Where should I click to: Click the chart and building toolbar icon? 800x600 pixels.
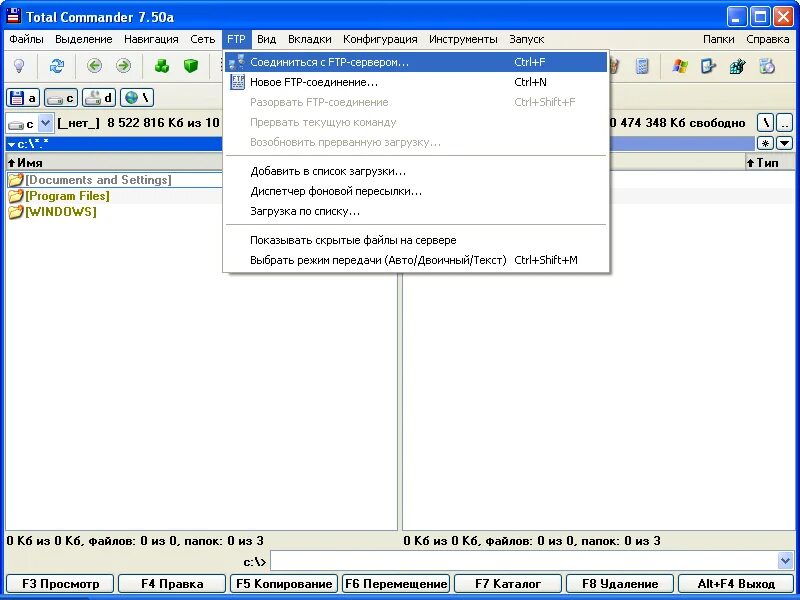(x=737, y=66)
